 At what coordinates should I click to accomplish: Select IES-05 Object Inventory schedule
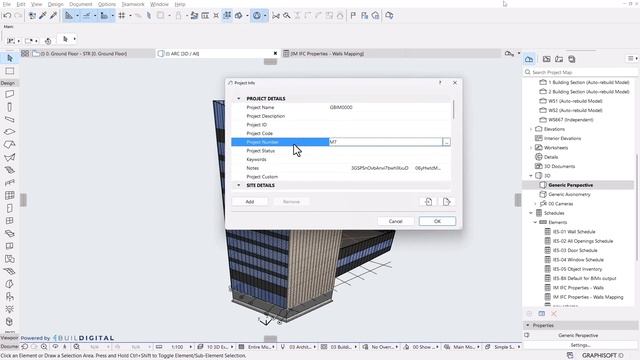577,269
